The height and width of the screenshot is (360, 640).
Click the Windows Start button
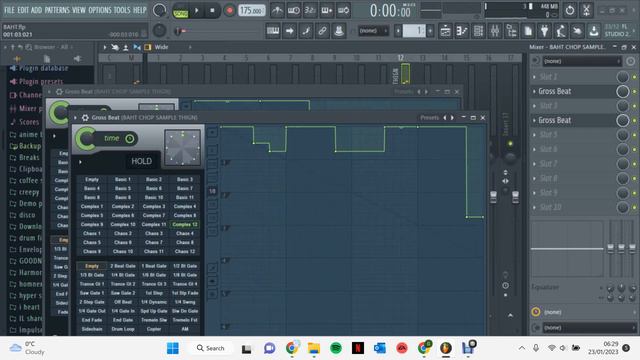[x=173, y=348]
